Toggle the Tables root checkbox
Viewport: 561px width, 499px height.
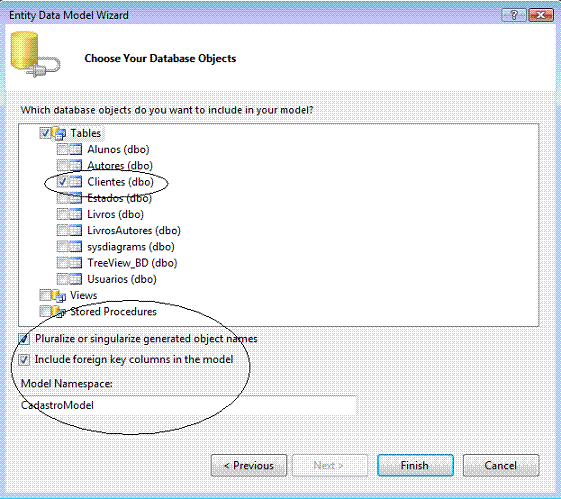coord(45,133)
